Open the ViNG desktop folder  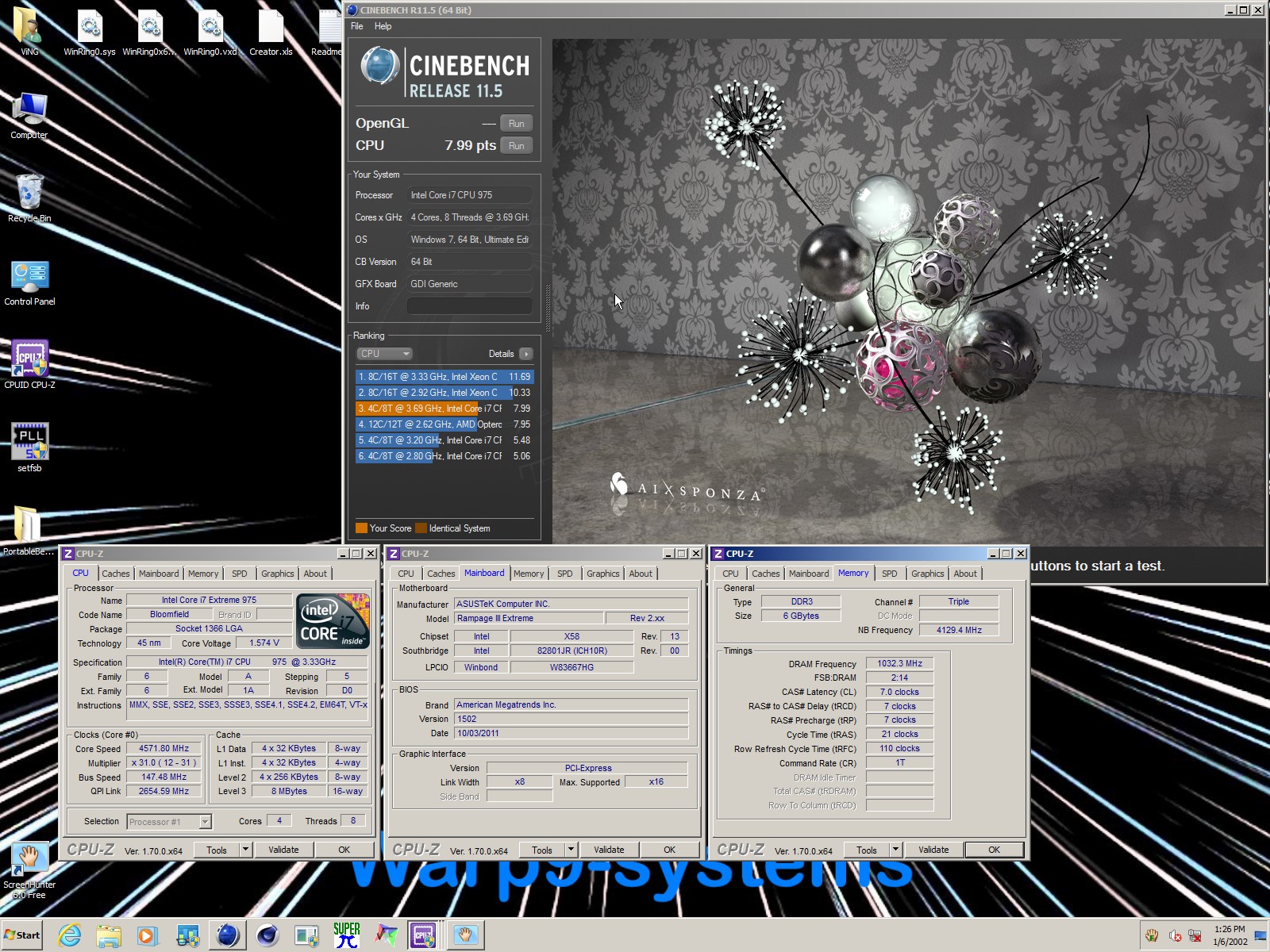coord(29,32)
